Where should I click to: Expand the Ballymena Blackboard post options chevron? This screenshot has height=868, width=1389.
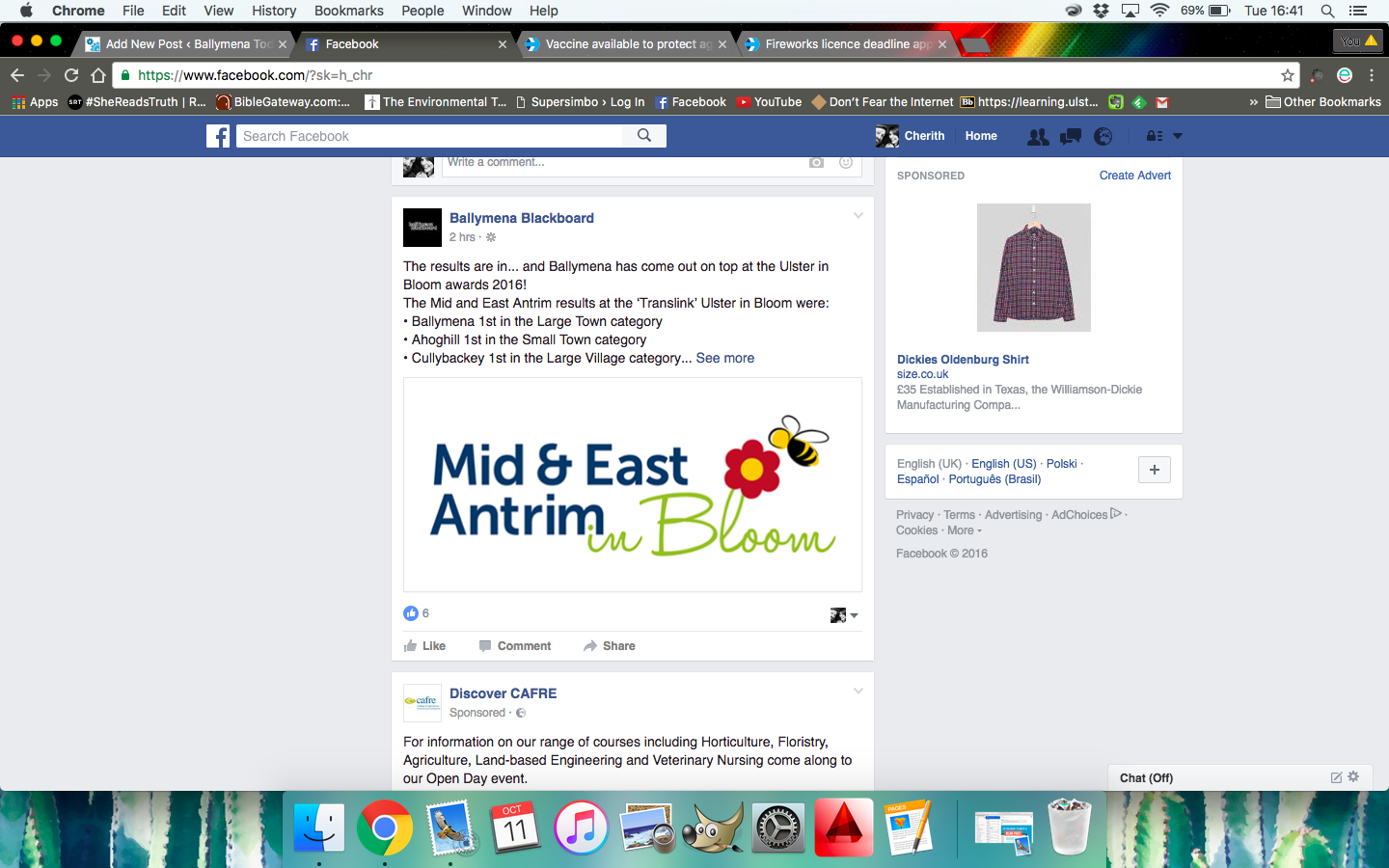pyautogui.click(x=858, y=216)
